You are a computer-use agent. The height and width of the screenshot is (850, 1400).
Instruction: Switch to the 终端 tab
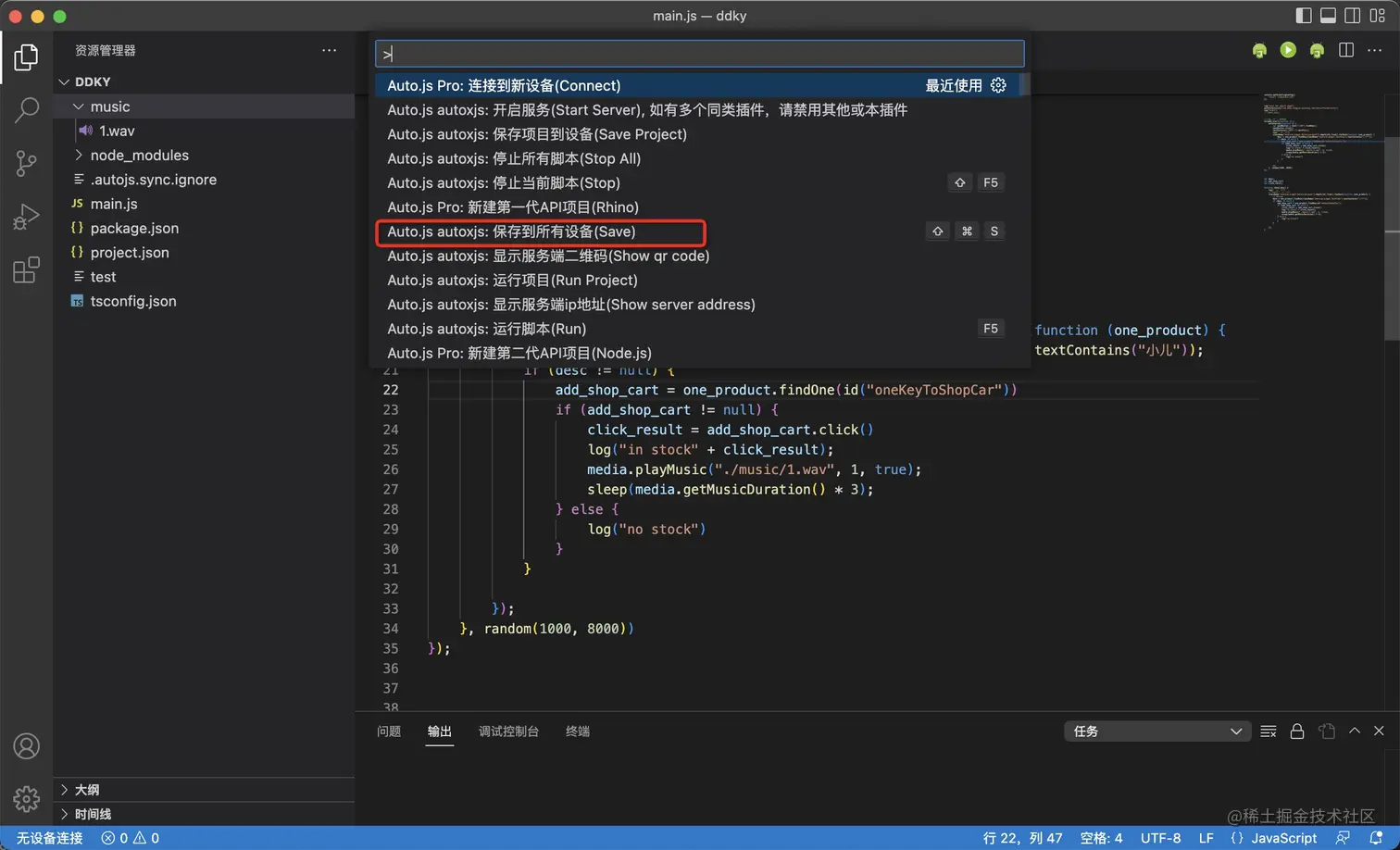coord(578,731)
